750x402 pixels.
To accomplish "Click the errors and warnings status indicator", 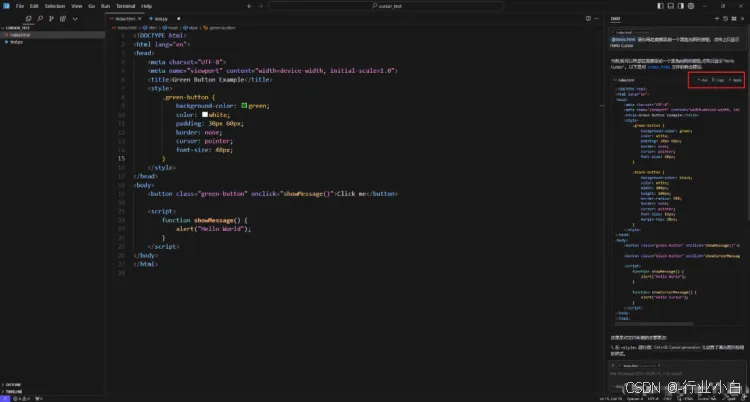I will pos(22,398).
